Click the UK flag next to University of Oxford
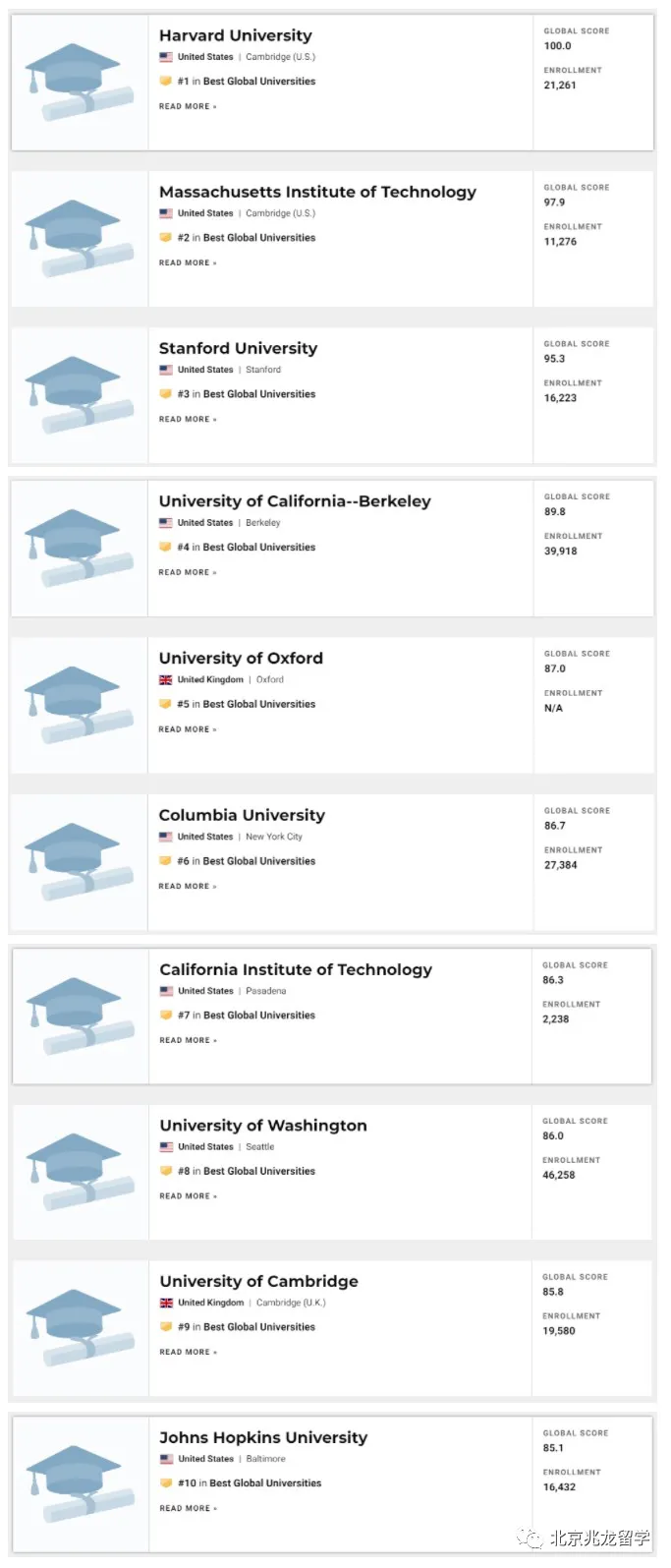Viewport: 671px width, 1568px height. pyautogui.click(x=164, y=679)
